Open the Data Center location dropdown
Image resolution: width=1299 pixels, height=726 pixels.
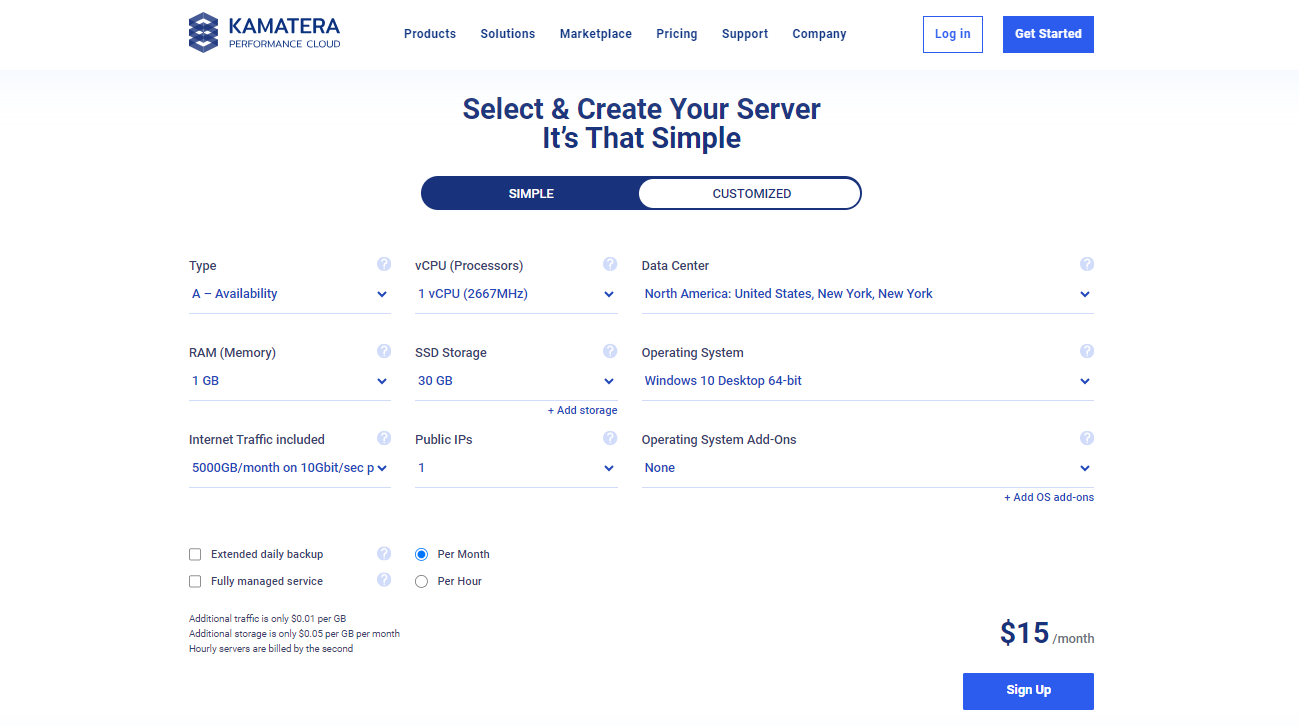pyautogui.click(x=867, y=294)
